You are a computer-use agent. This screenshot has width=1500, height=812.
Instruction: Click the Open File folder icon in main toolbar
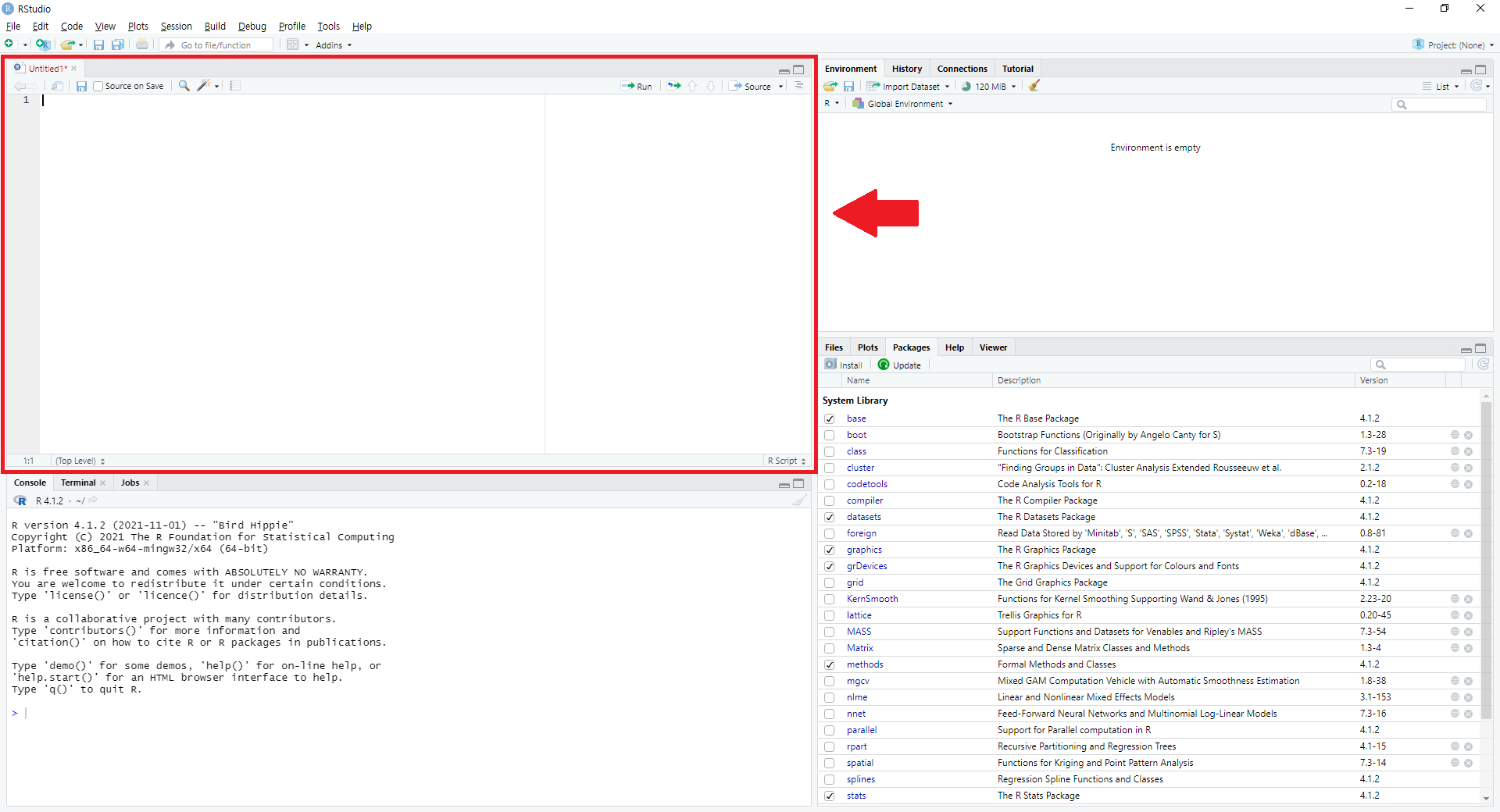tap(68, 45)
